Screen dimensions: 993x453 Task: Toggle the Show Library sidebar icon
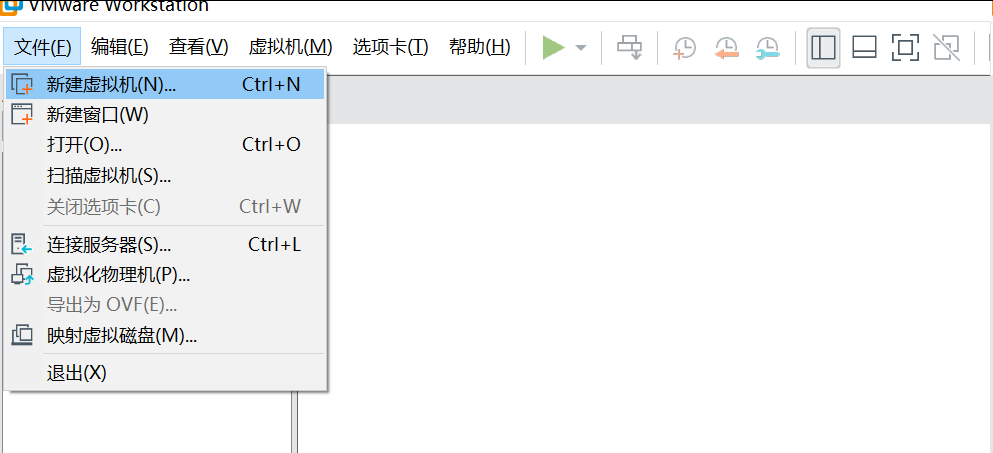tap(823, 48)
